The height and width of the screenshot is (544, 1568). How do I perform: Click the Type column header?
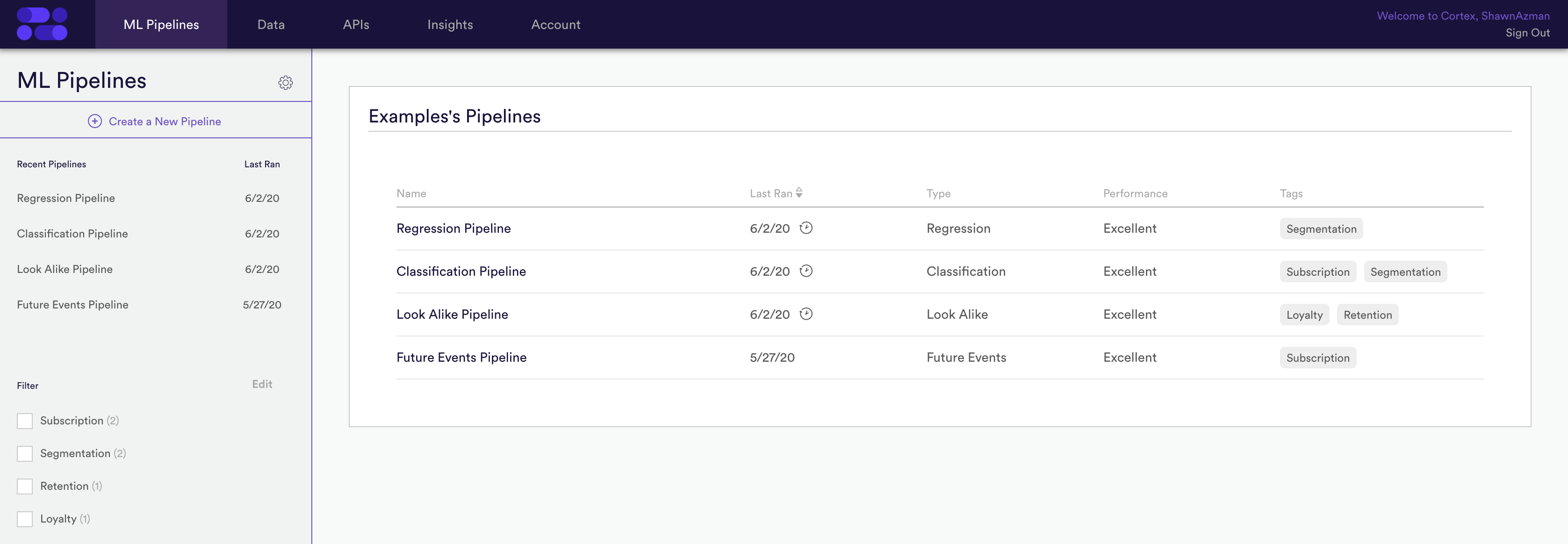coord(939,193)
